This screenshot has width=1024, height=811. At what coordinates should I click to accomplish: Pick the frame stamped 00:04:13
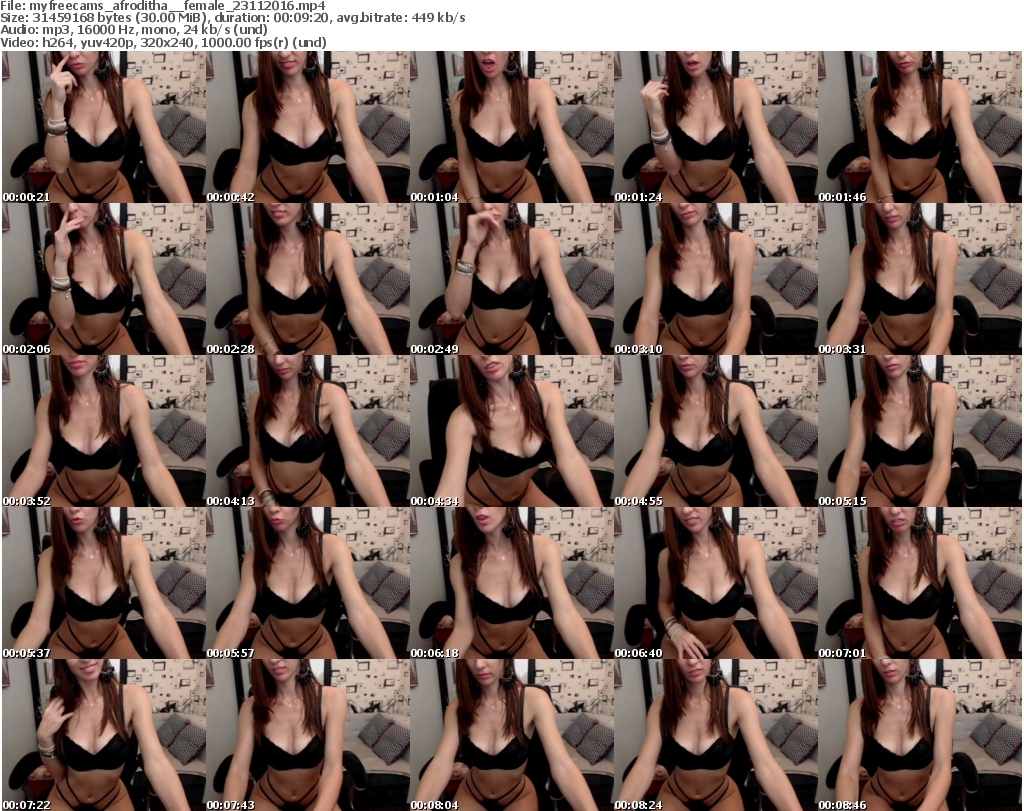tap(308, 431)
